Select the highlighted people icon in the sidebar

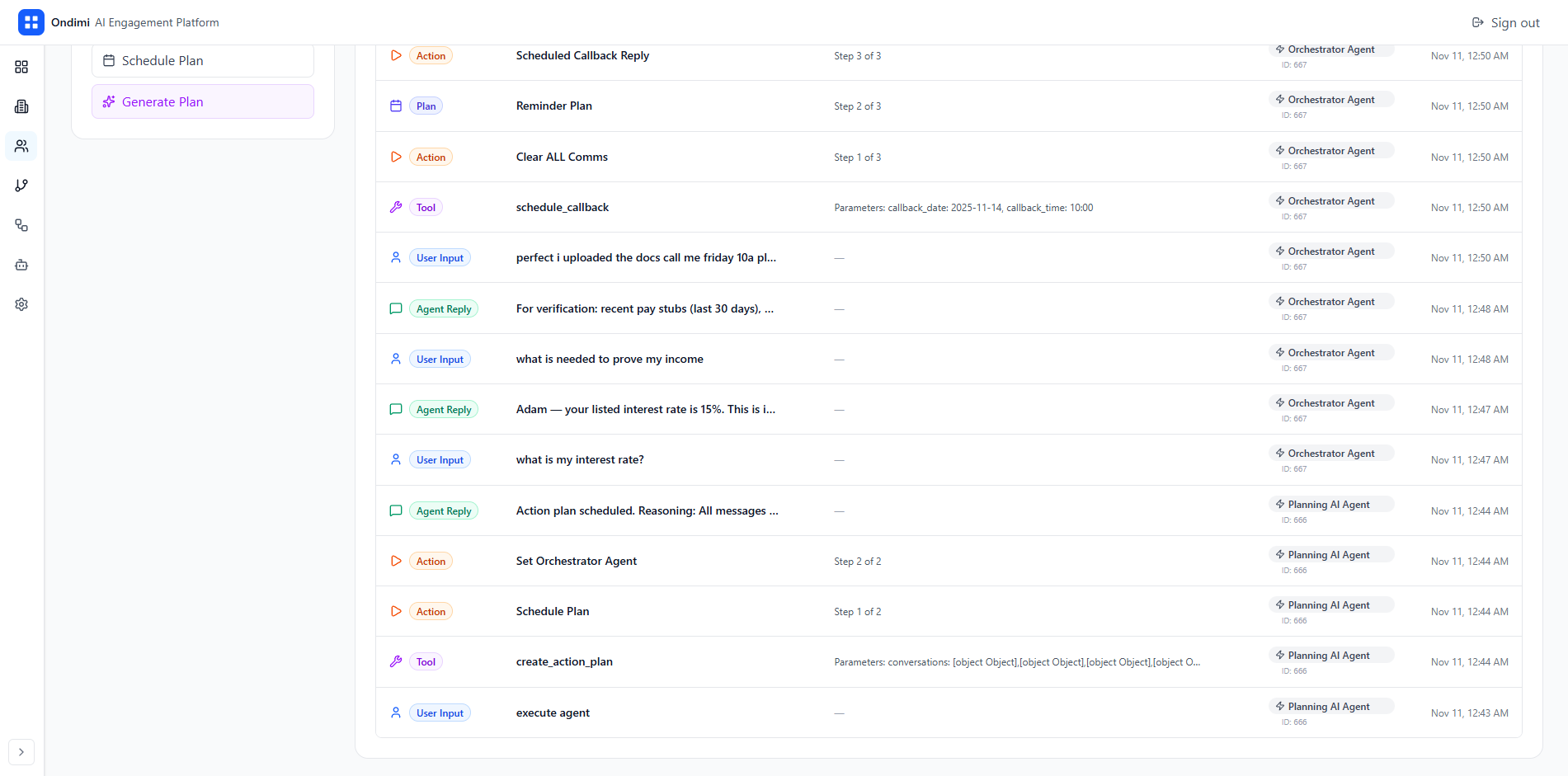[x=21, y=146]
